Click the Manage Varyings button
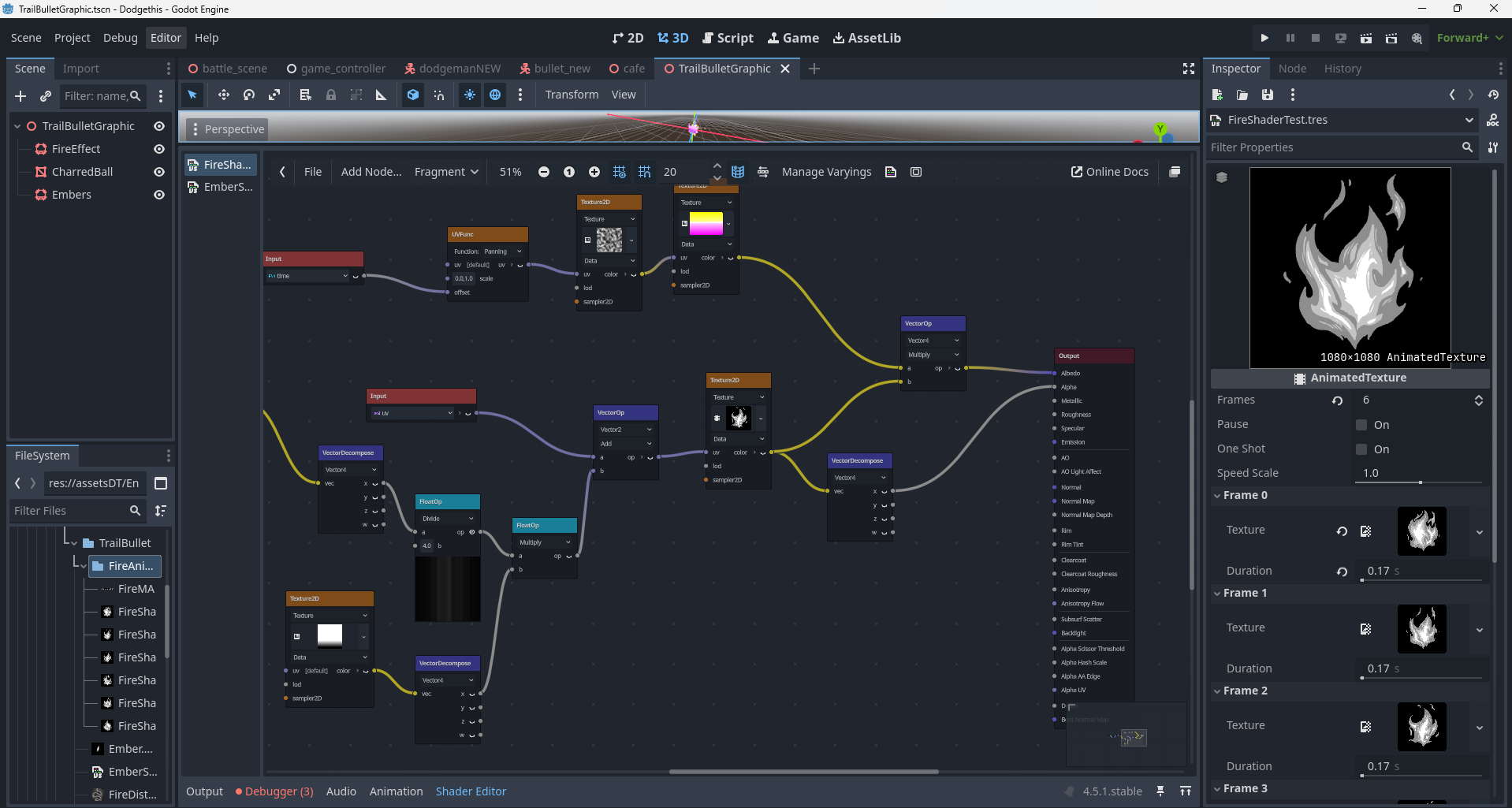Screen dimensions: 1512x808 tap(826, 172)
